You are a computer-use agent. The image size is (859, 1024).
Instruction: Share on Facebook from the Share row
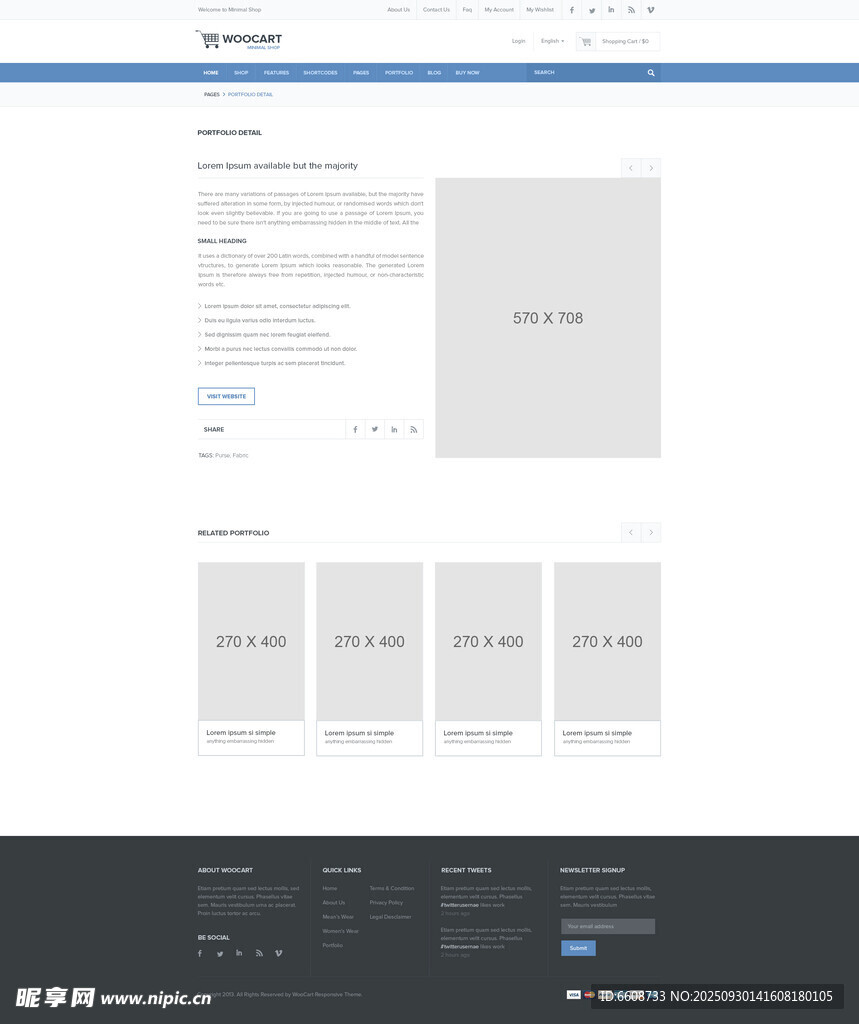click(x=355, y=429)
